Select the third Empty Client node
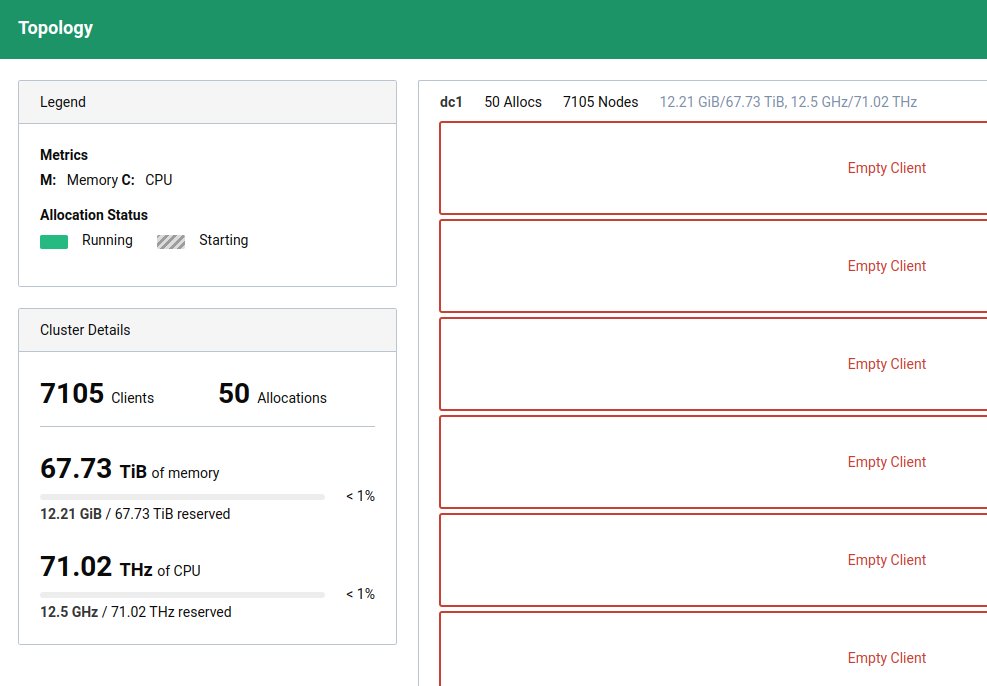The height and width of the screenshot is (686, 987). (713, 364)
